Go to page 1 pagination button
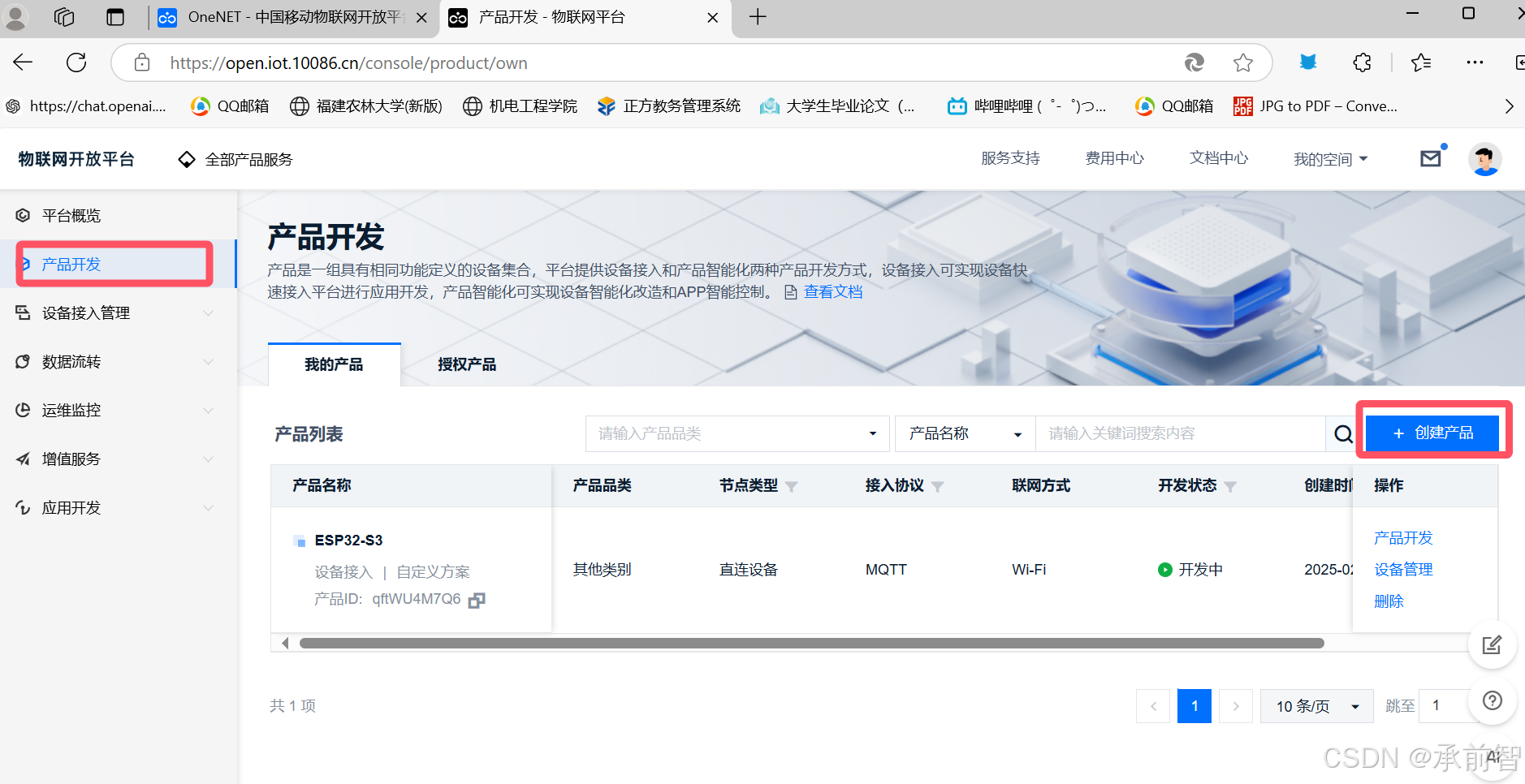Screen dimensions: 1525x784 pyautogui.click(x=1195, y=706)
